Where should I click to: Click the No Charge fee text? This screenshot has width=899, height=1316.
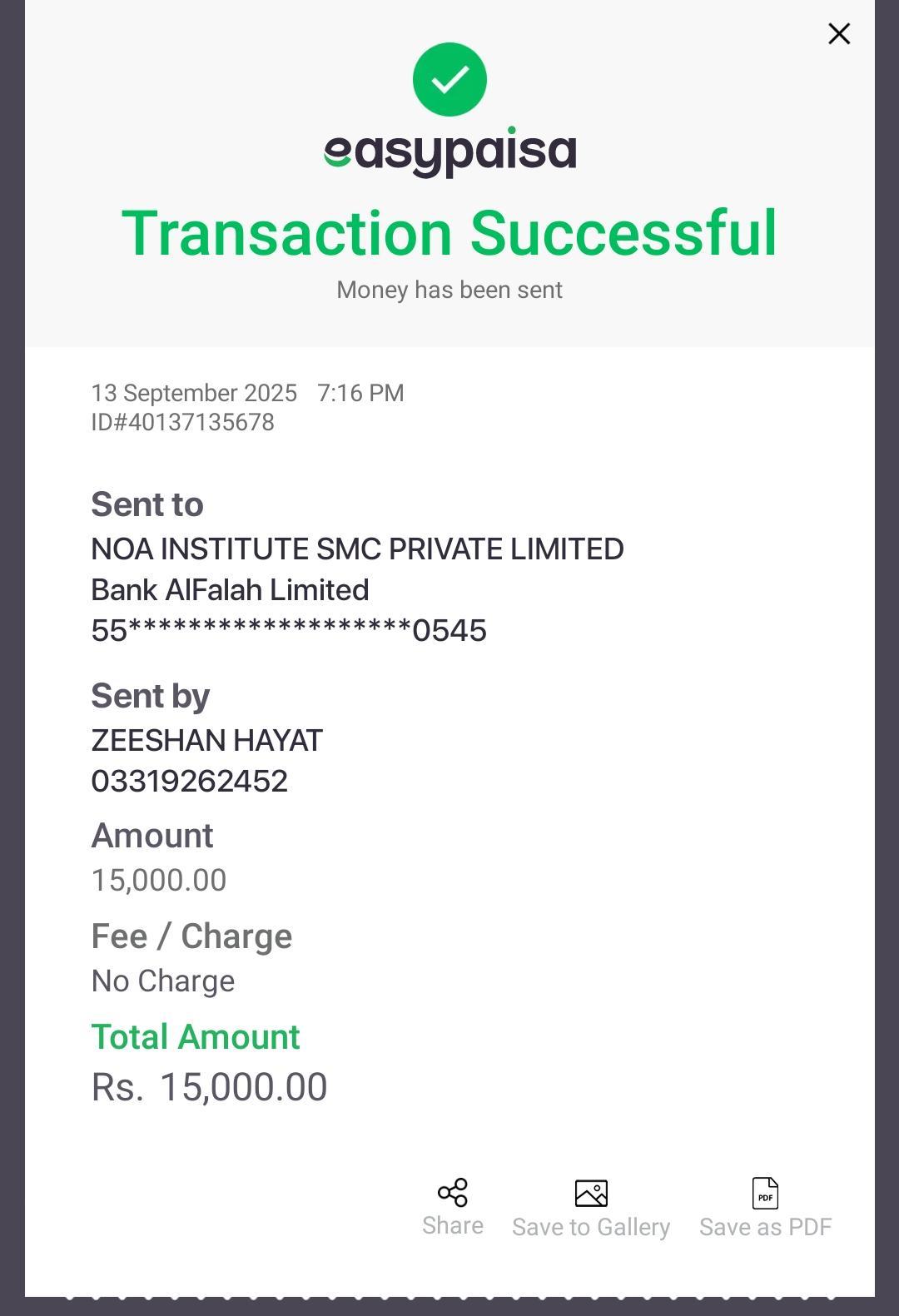click(x=163, y=981)
